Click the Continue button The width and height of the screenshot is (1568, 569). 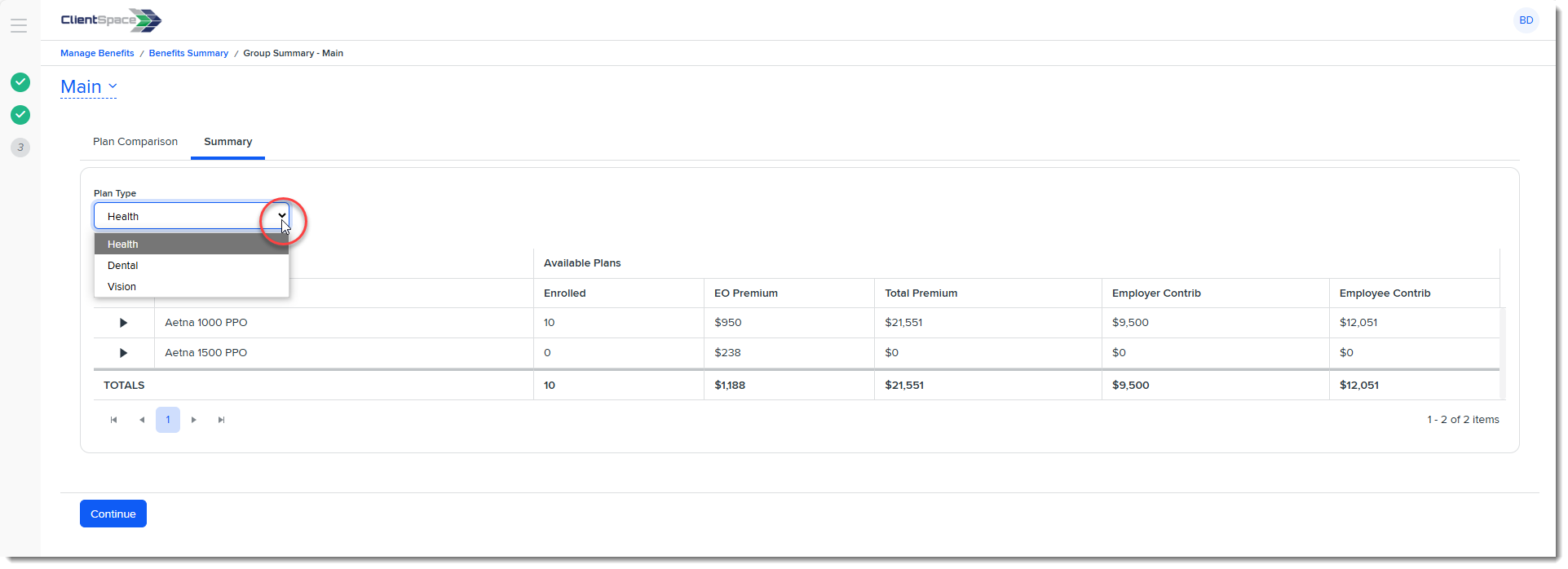pyautogui.click(x=113, y=514)
